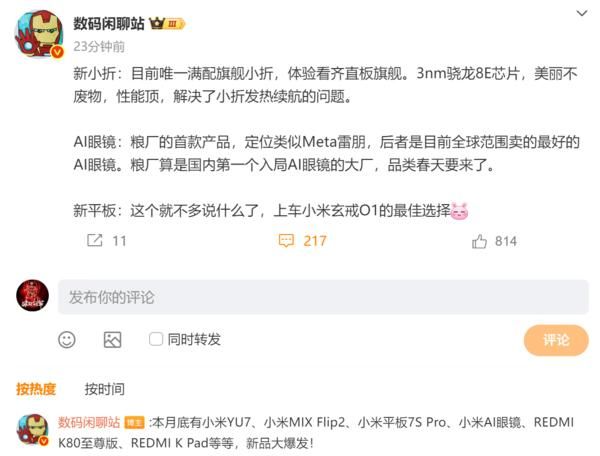Image resolution: width=600 pixels, height=456 pixels.
Task: Open comments via the speech bubble icon
Action: 286,241
